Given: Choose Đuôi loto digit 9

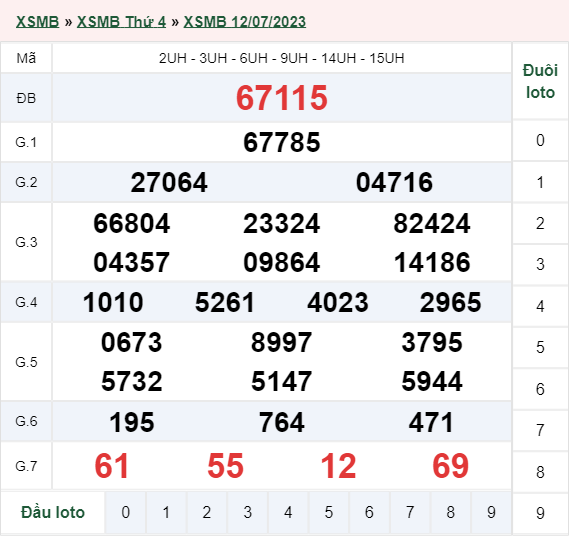Looking at the screenshot, I should [540, 513].
